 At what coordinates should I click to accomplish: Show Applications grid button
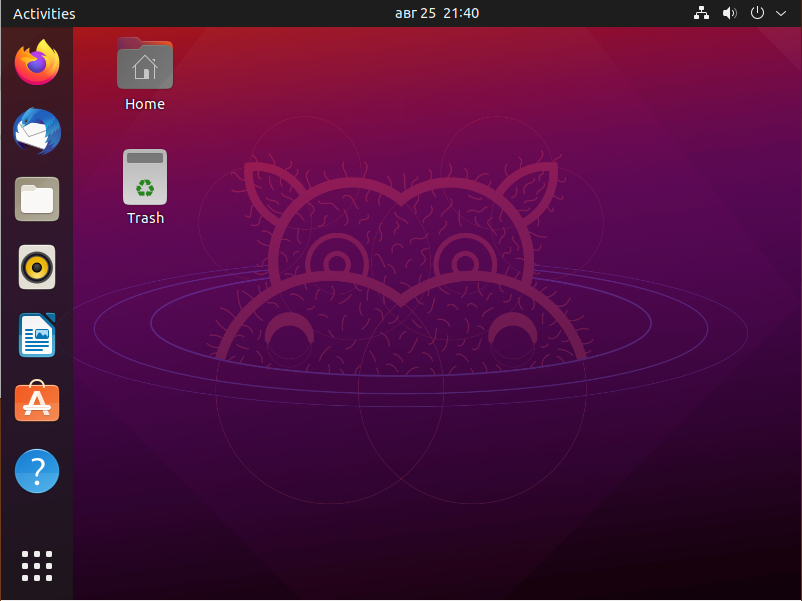point(37,566)
